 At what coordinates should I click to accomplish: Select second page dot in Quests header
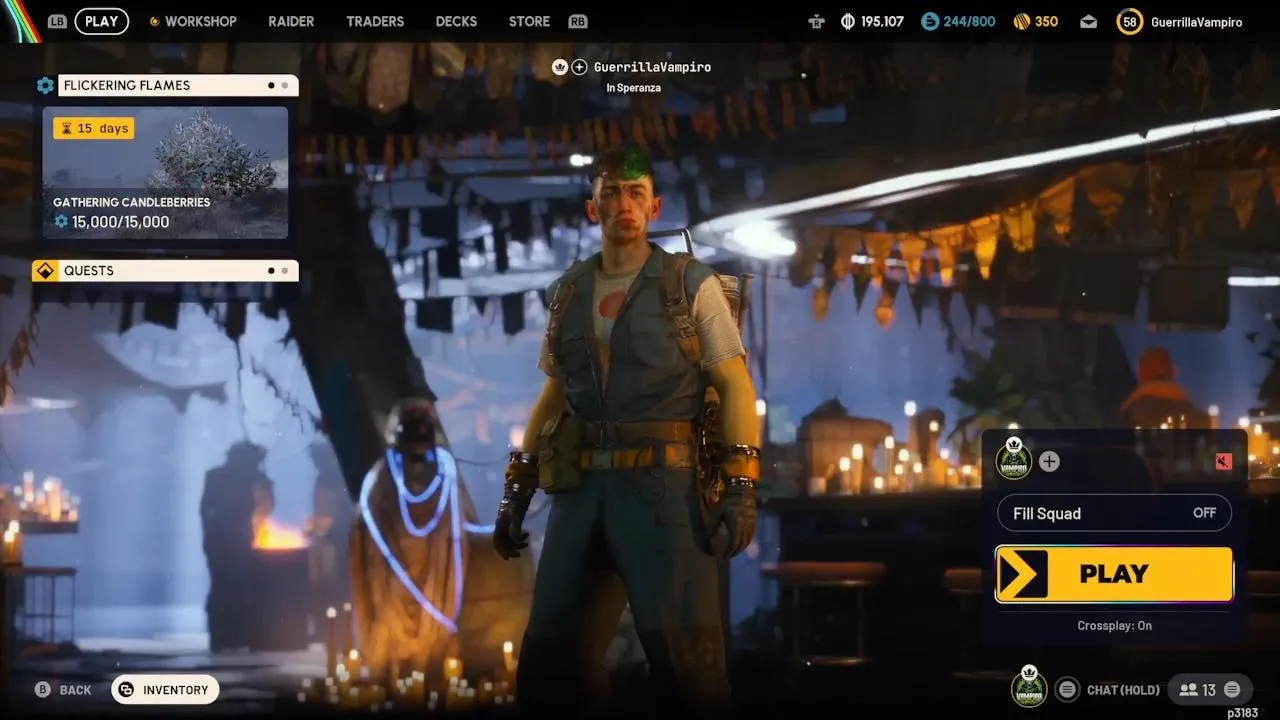point(284,271)
